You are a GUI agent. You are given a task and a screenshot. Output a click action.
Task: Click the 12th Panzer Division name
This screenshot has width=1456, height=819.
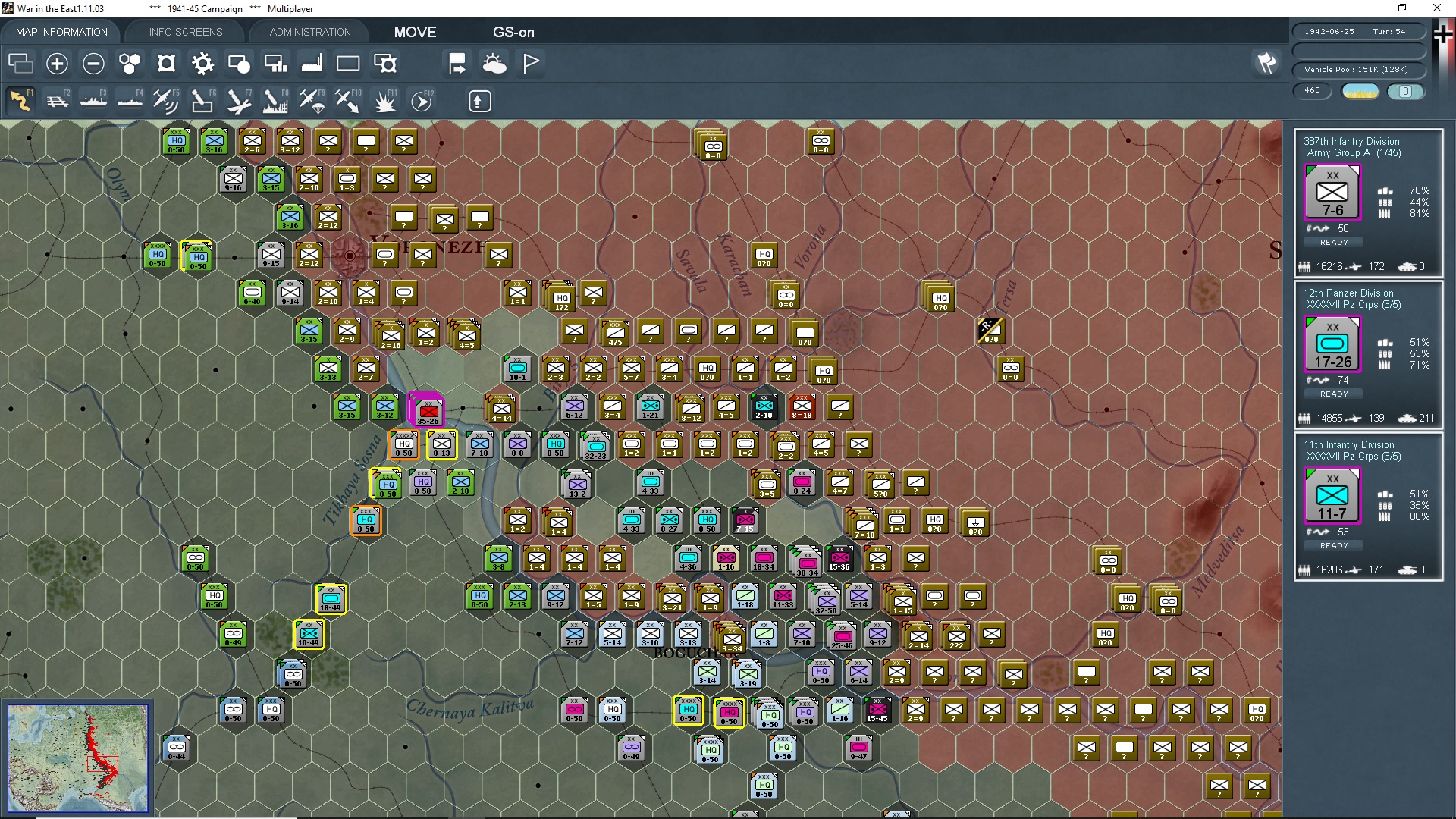pyautogui.click(x=1348, y=293)
